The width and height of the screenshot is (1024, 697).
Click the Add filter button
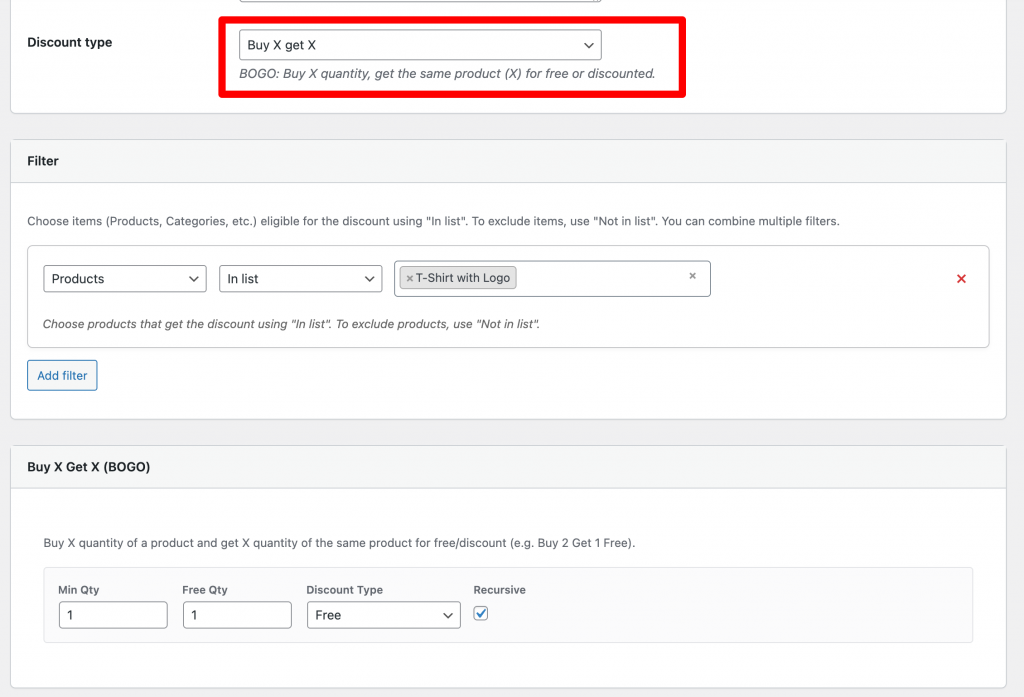tap(62, 376)
